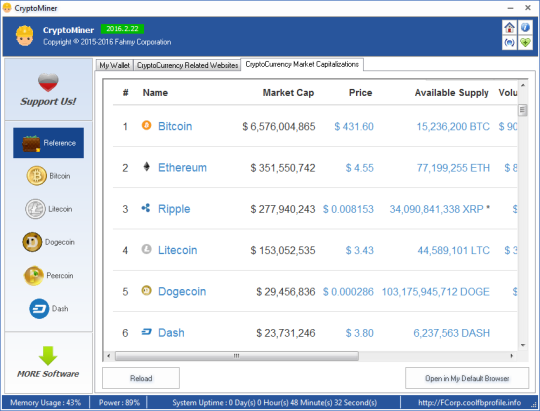
Task: Click the MORE Software green arrow
Action: pyautogui.click(x=48, y=356)
